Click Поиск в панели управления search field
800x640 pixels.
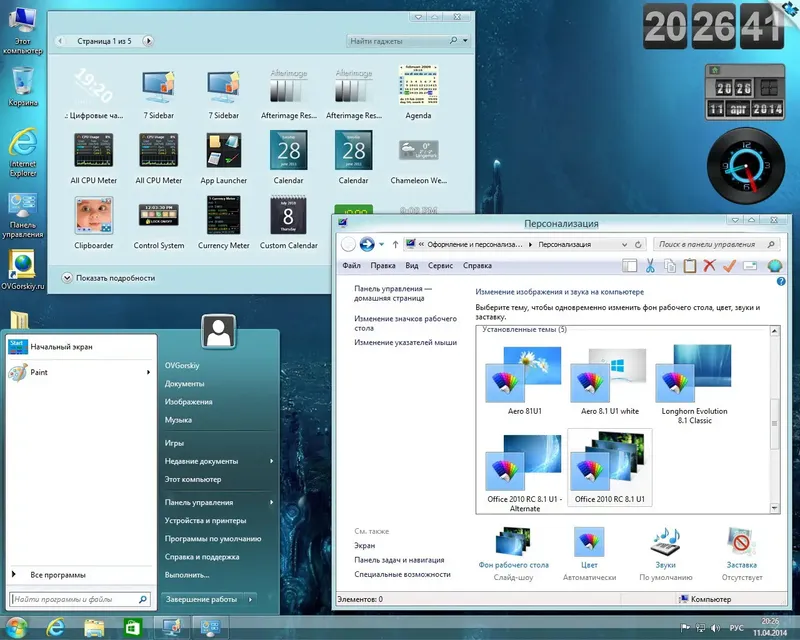pyautogui.click(x=716, y=244)
